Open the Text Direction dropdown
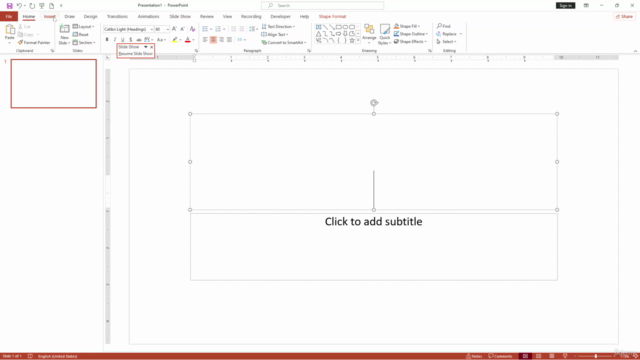The width and height of the screenshot is (640, 360). point(278,27)
